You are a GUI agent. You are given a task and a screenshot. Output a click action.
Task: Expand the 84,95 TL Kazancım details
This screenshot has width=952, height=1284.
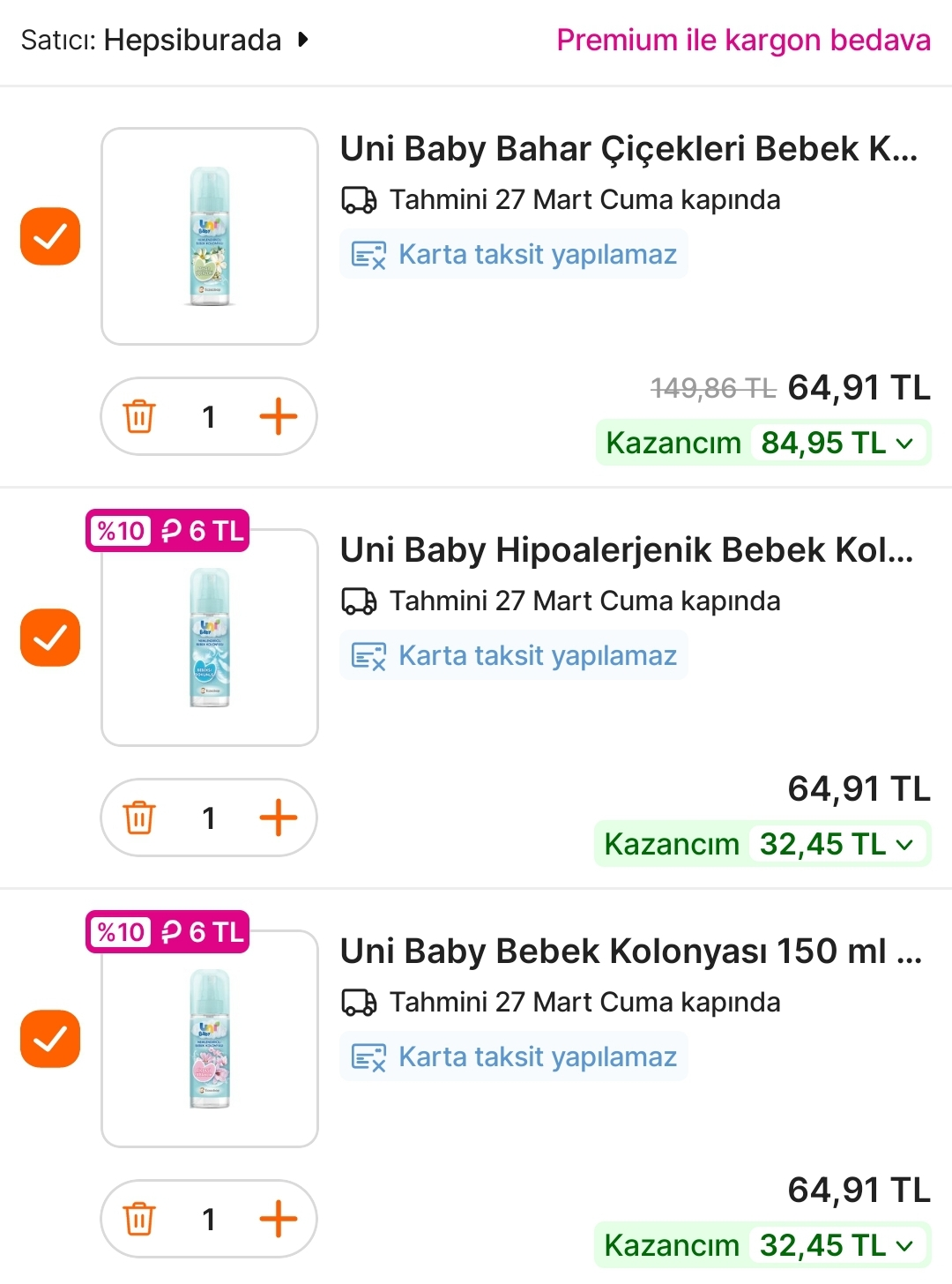(x=904, y=444)
